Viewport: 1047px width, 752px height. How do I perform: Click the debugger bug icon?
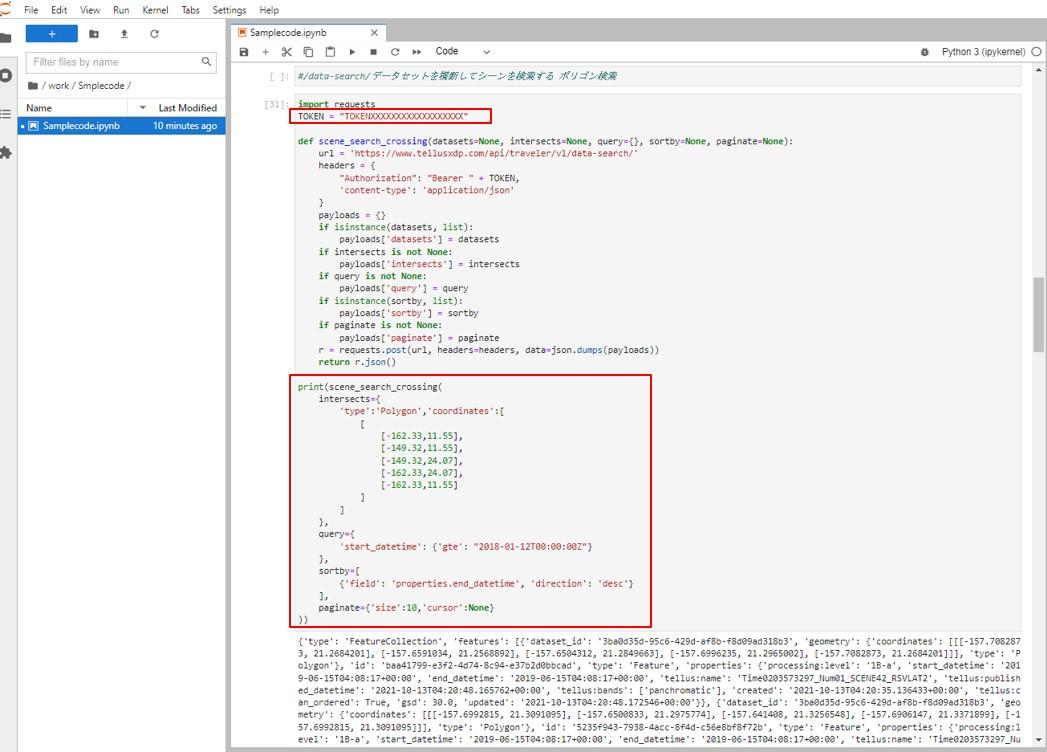point(924,51)
